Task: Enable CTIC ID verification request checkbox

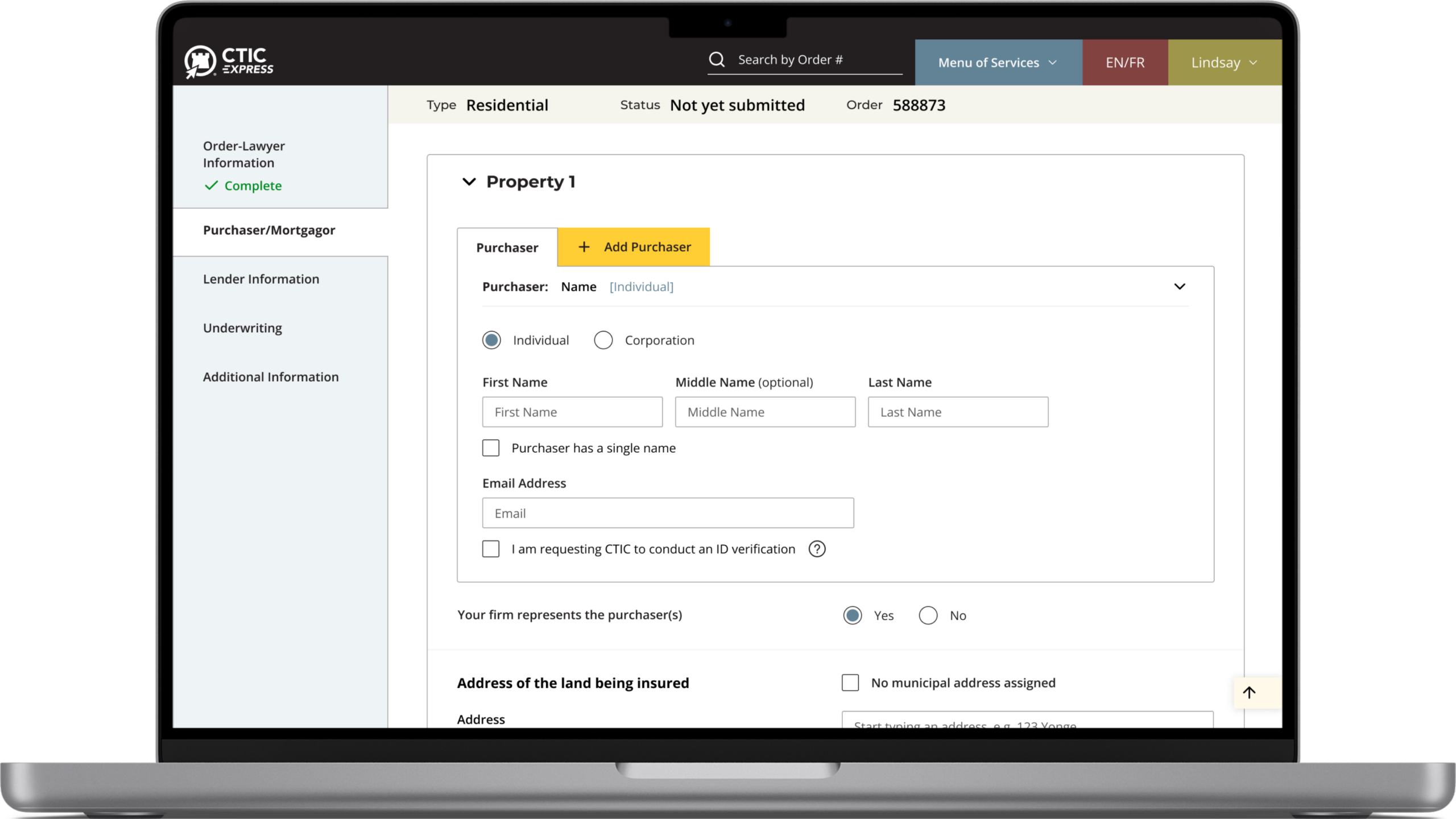Action: pyautogui.click(x=491, y=549)
